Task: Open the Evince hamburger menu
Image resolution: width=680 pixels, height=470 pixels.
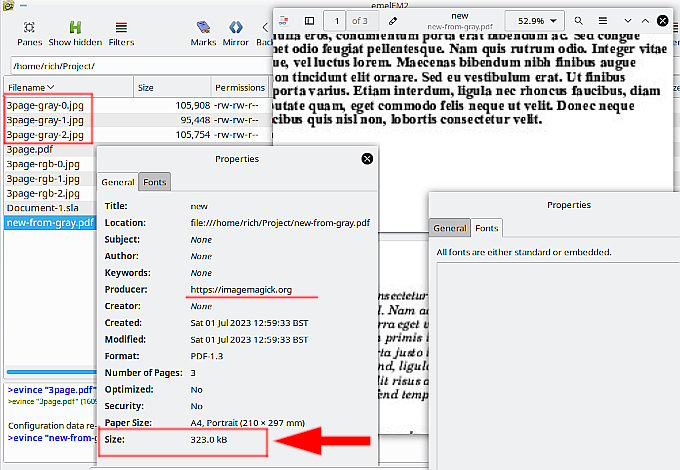Action: (x=603, y=21)
